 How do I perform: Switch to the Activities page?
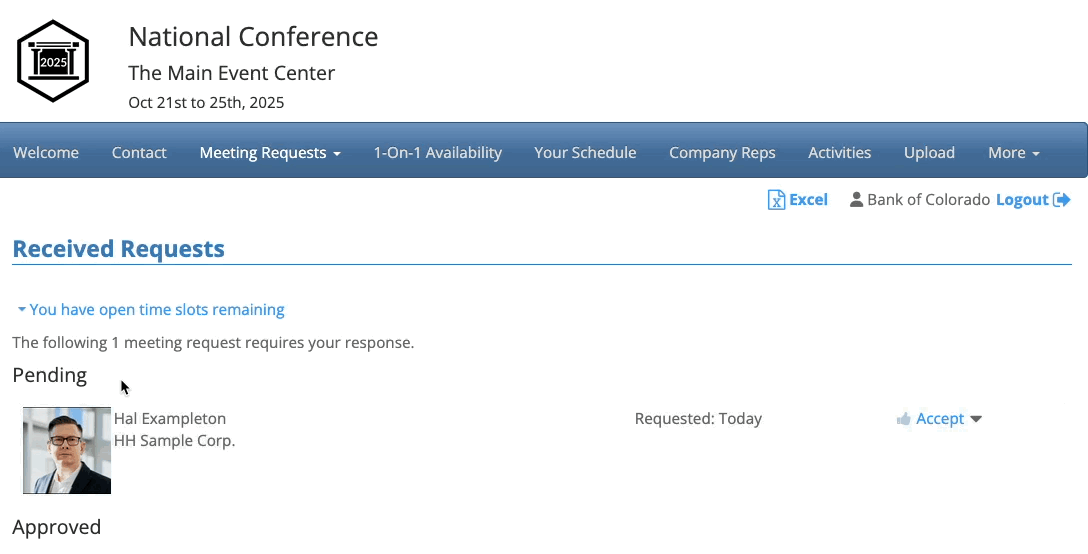(x=839, y=153)
